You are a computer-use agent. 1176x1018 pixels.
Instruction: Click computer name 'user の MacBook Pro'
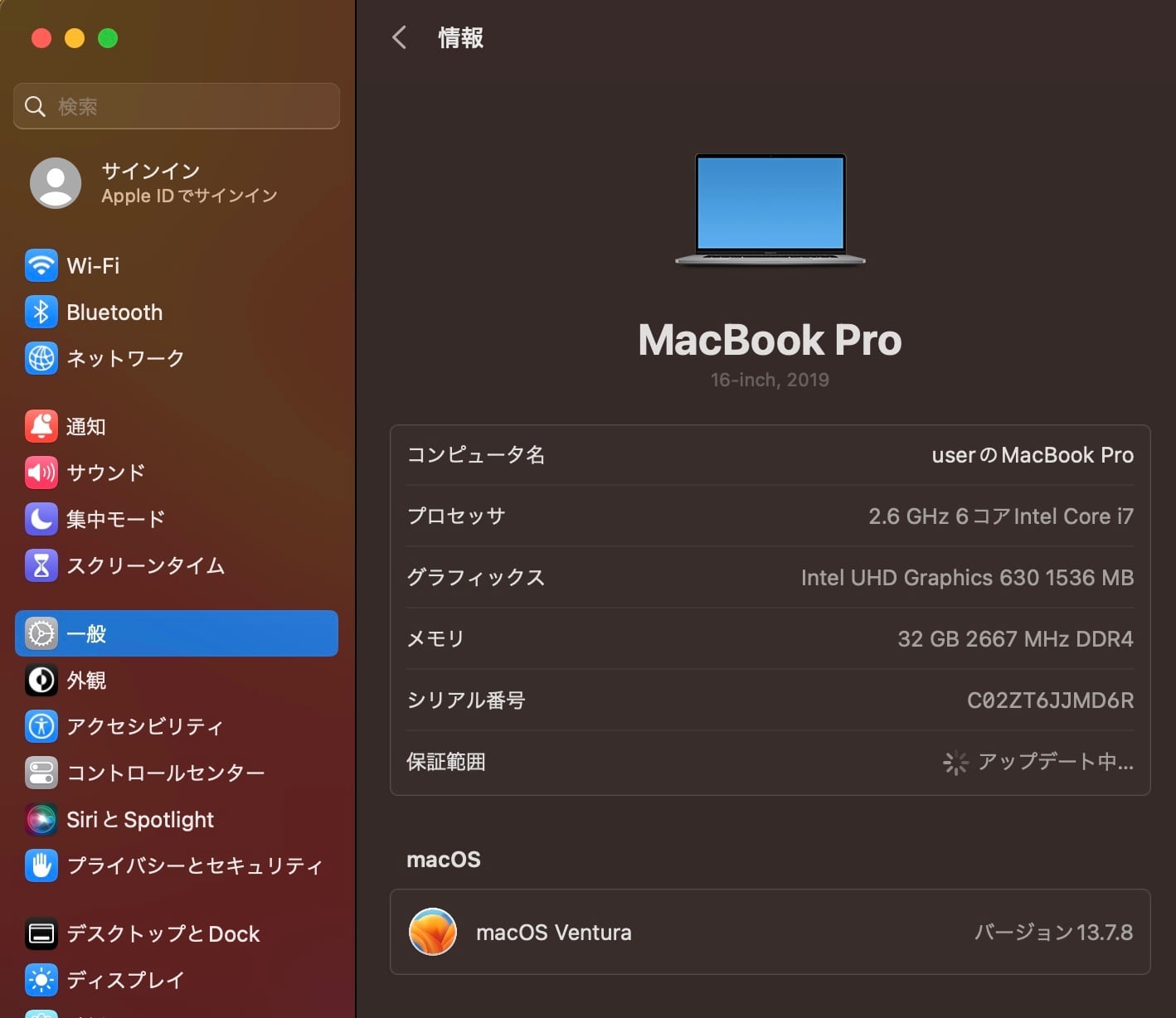[x=1033, y=455]
